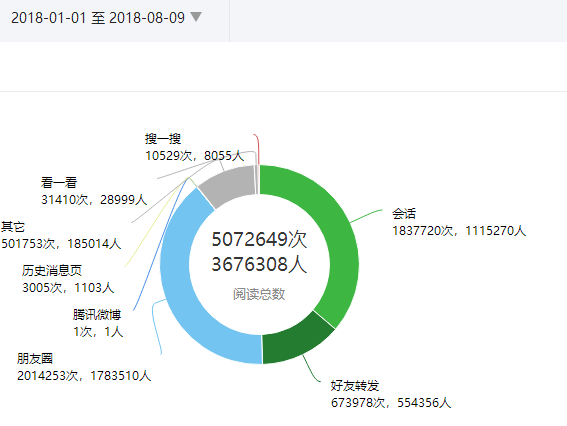567x426 pixels.
Task: Select the gray 其它 donut segment
Action: [230, 185]
